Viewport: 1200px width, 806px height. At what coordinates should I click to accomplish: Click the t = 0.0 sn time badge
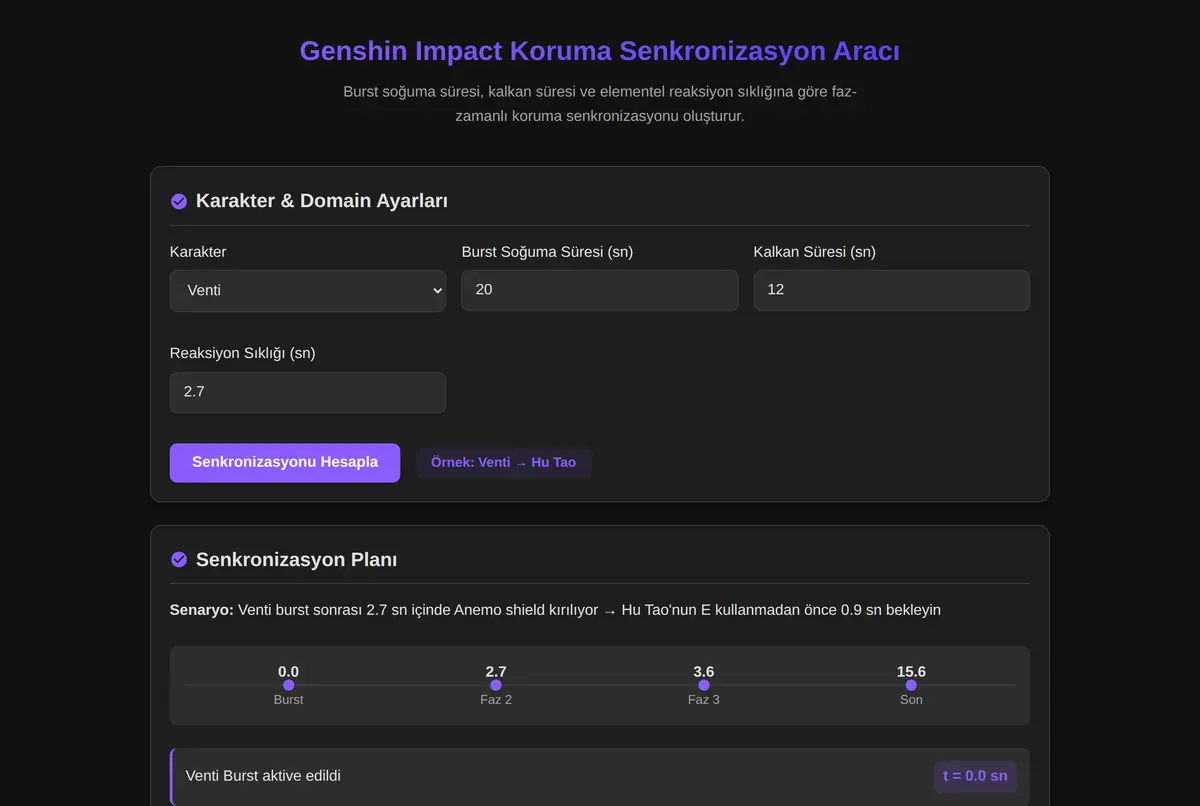pyautogui.click(x=975, y=776)
